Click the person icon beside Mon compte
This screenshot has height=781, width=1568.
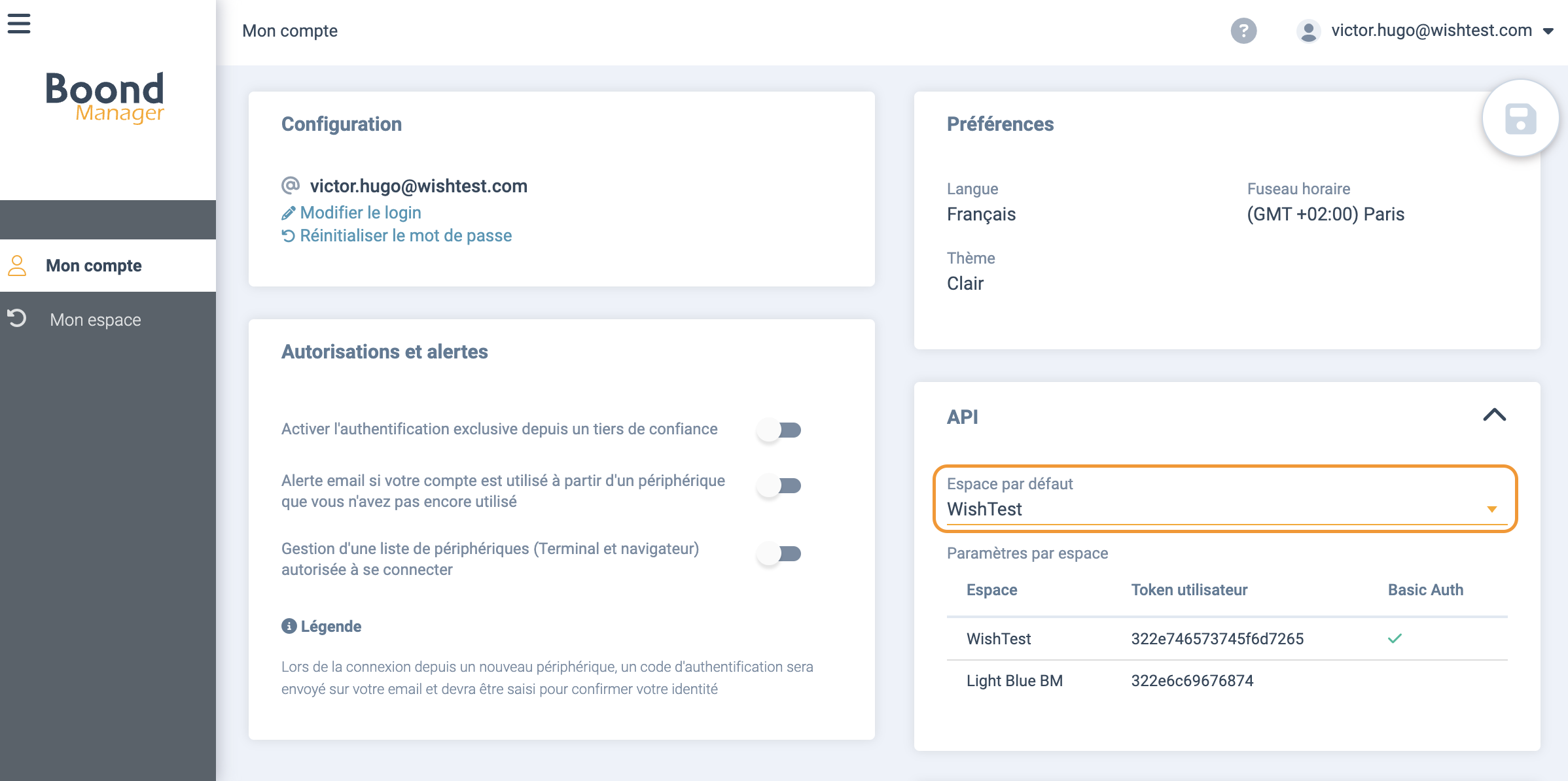(17, 266)
